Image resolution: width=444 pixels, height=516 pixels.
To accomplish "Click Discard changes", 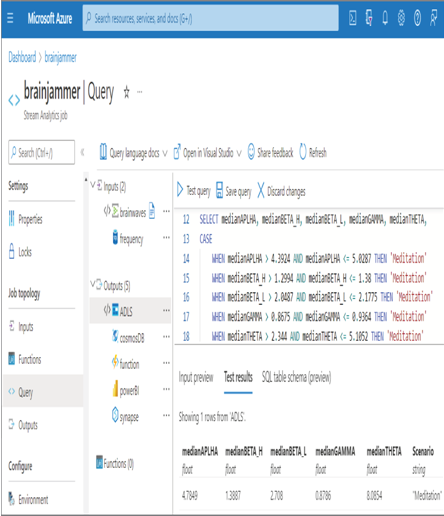I will point(281,191).
